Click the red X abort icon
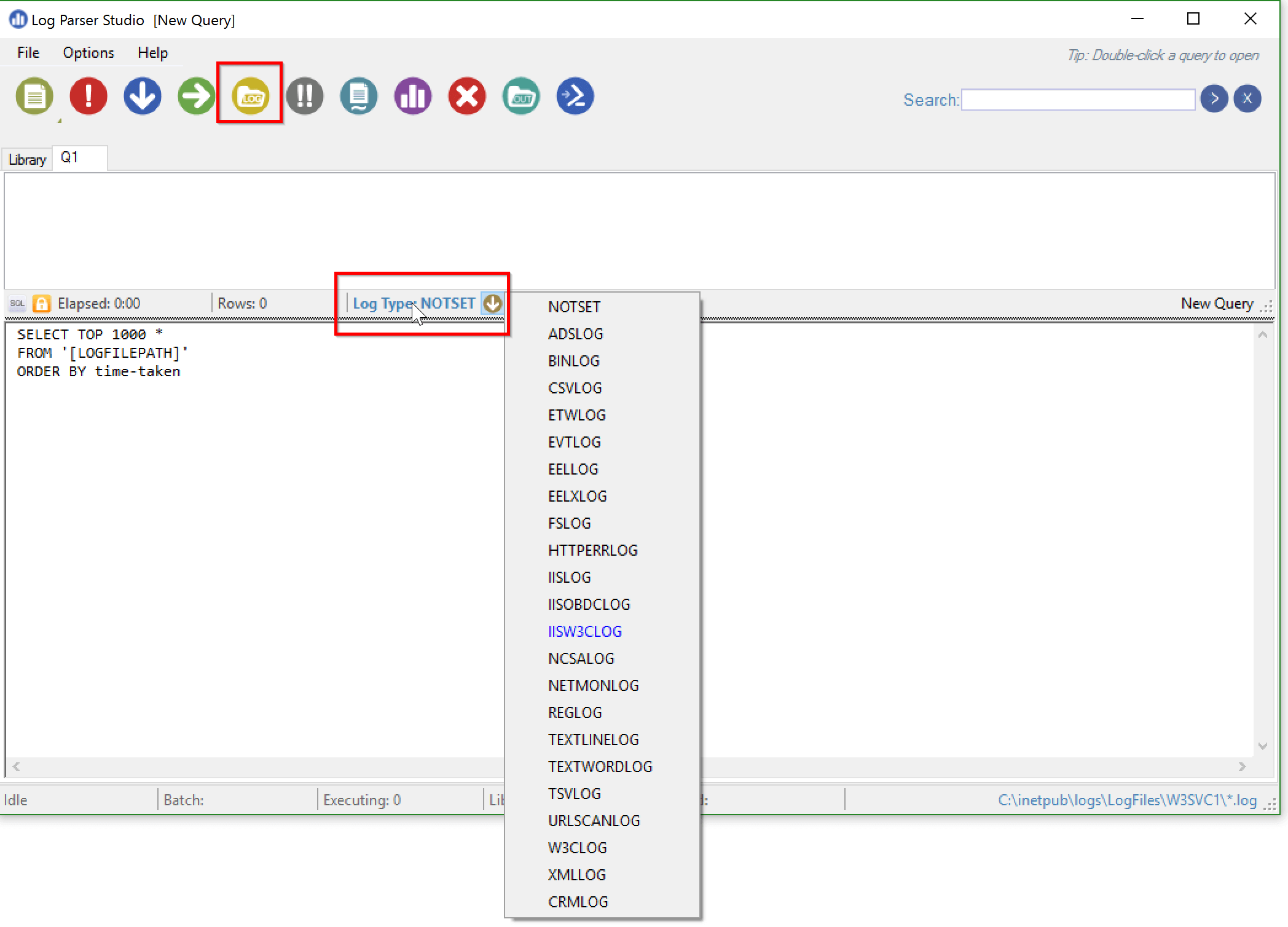The image size is (1288, 927). tap(467, 97)
